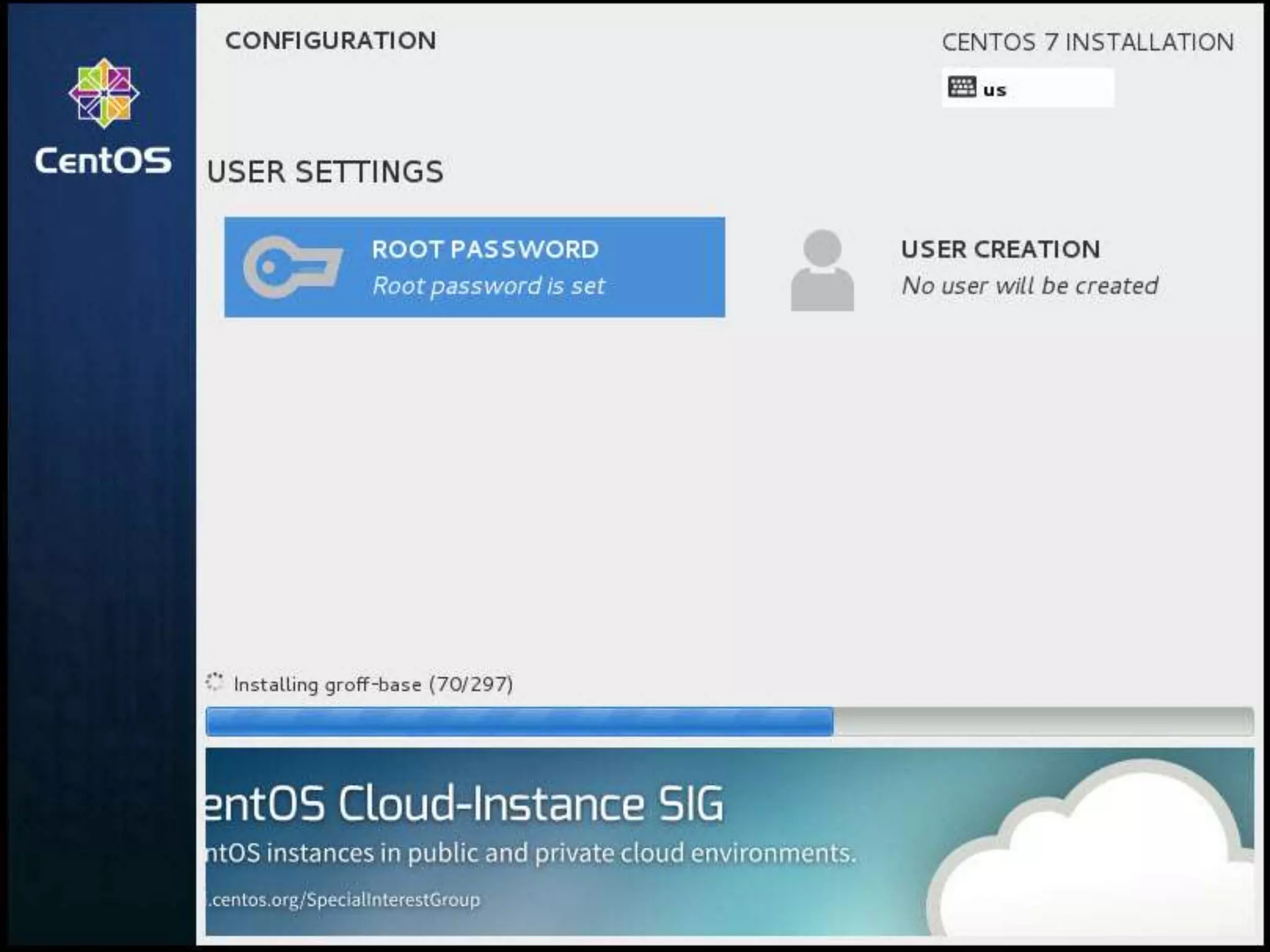The width and height of the screenshot is (1270, 952).
Task: Select the us keyboard layout indicator
Action: (x=1028, y=88)
